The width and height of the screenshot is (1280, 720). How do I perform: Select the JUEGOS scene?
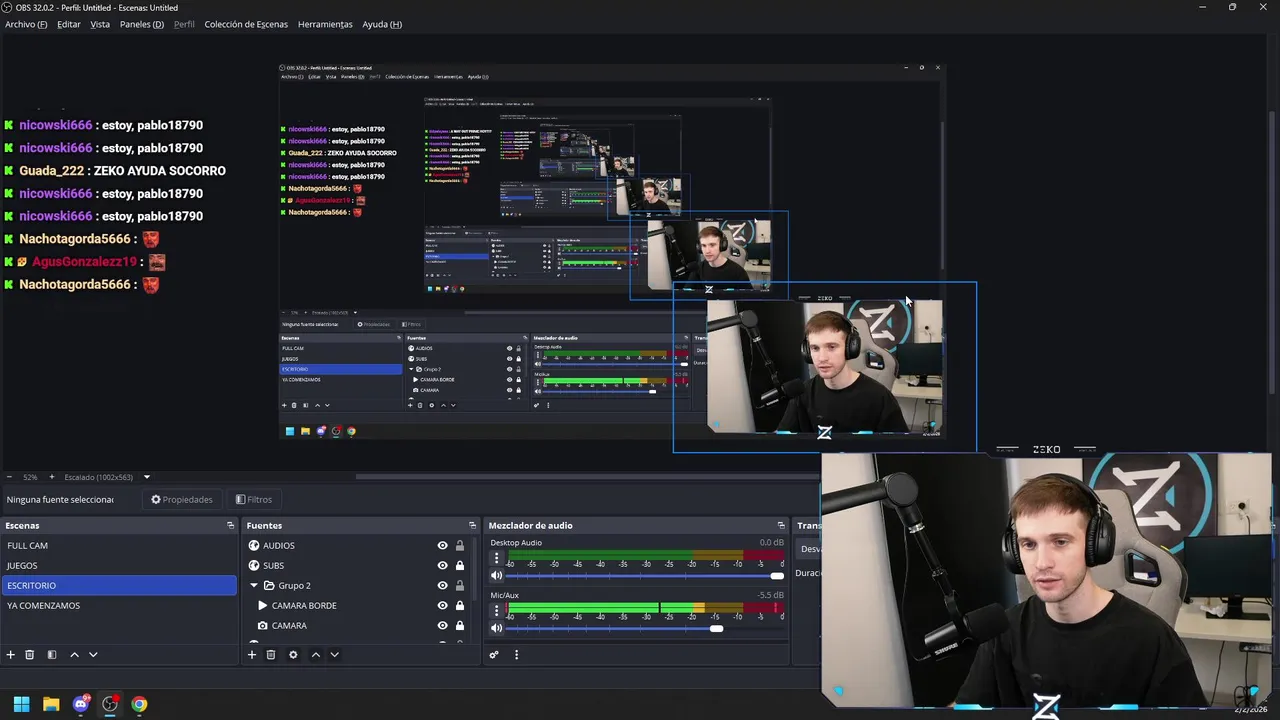[x=119, y=566]
